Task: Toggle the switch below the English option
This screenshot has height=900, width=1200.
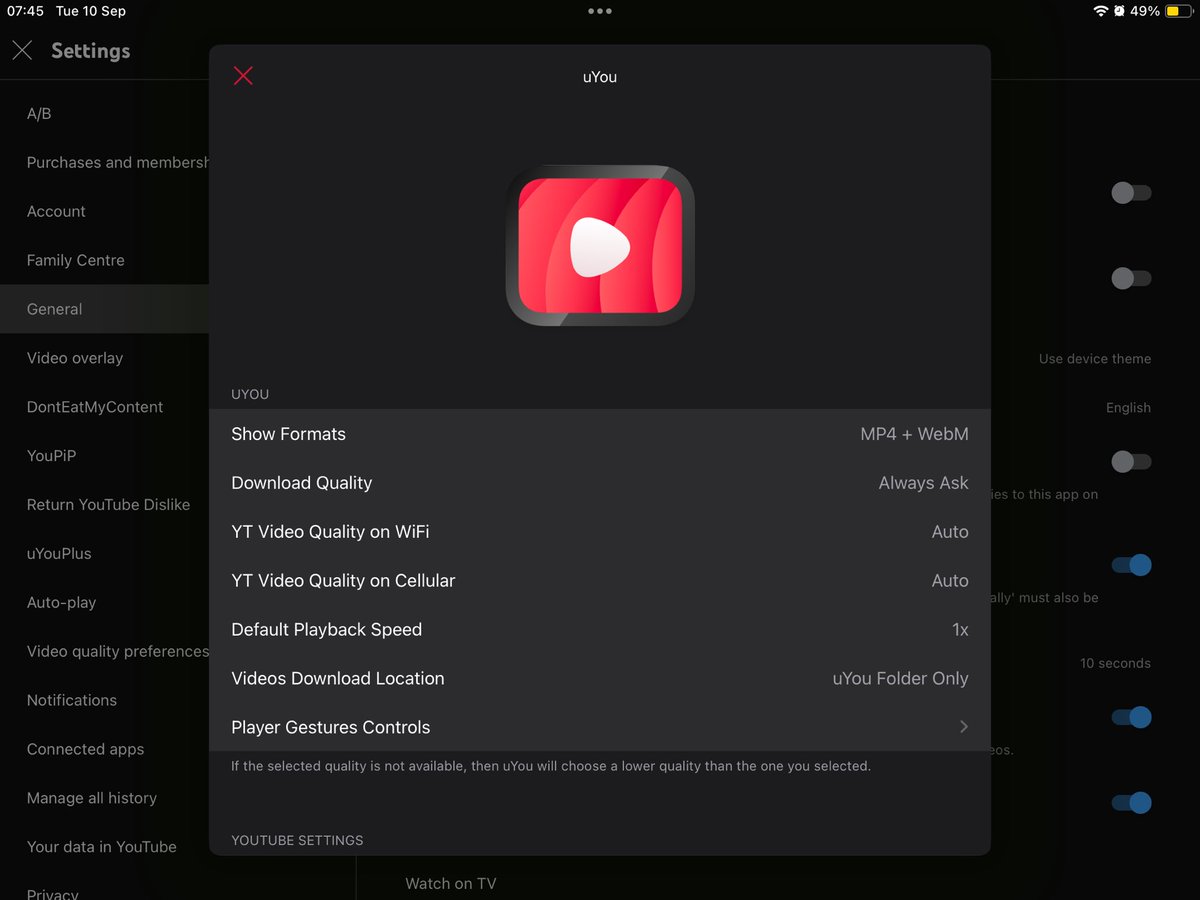Action: (x=1131, y=461)
